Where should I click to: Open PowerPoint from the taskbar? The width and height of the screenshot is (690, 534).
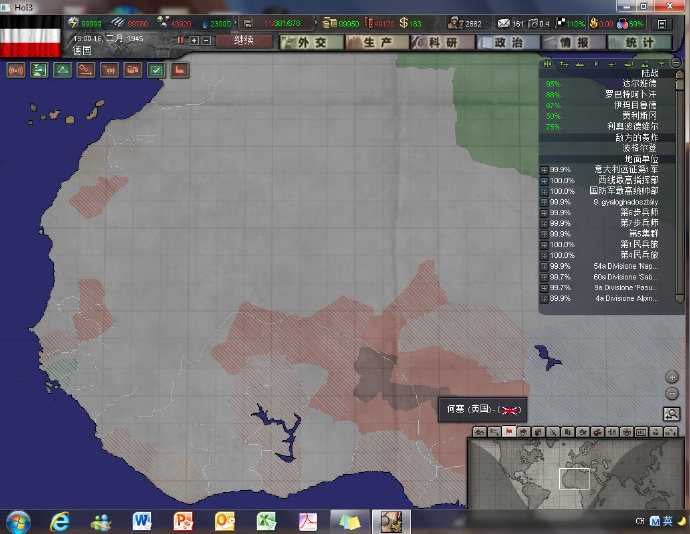[x=183, y=522]
